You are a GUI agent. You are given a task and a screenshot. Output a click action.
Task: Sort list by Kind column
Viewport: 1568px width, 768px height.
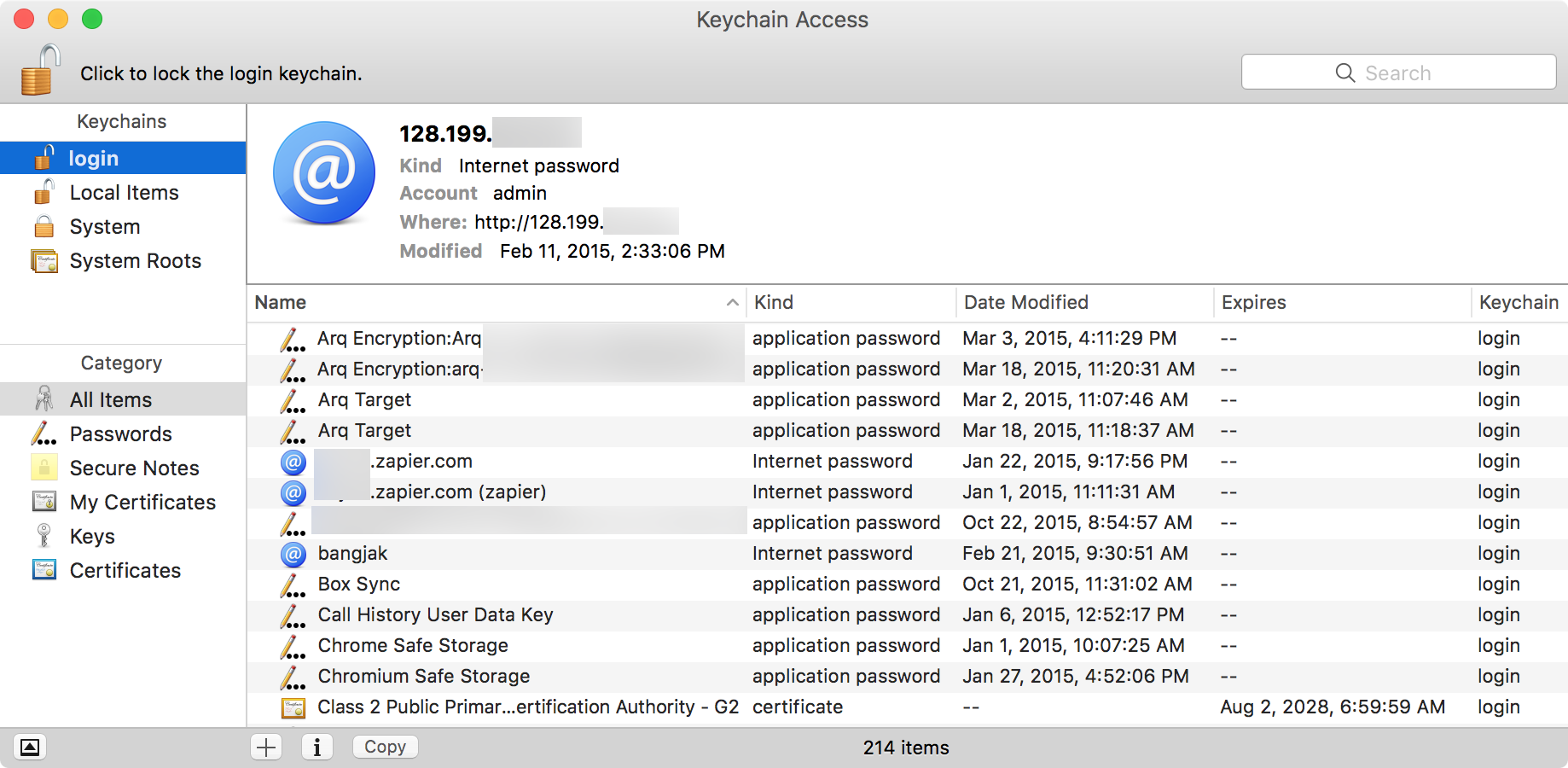click(773, 303)
